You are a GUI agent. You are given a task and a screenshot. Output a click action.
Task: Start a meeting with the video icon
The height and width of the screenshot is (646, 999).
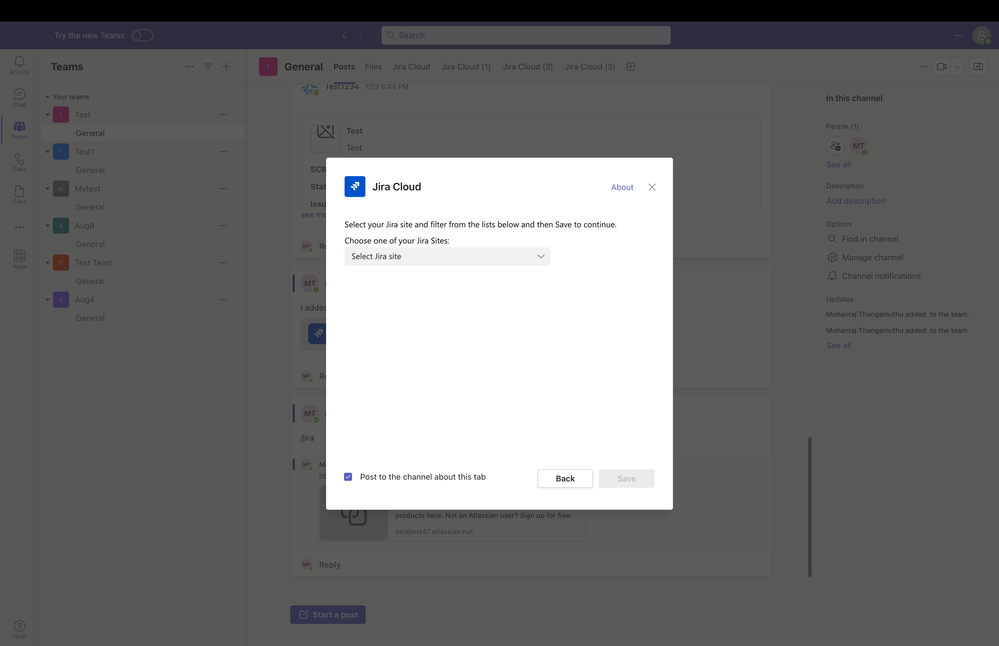[x=942, y=66]
